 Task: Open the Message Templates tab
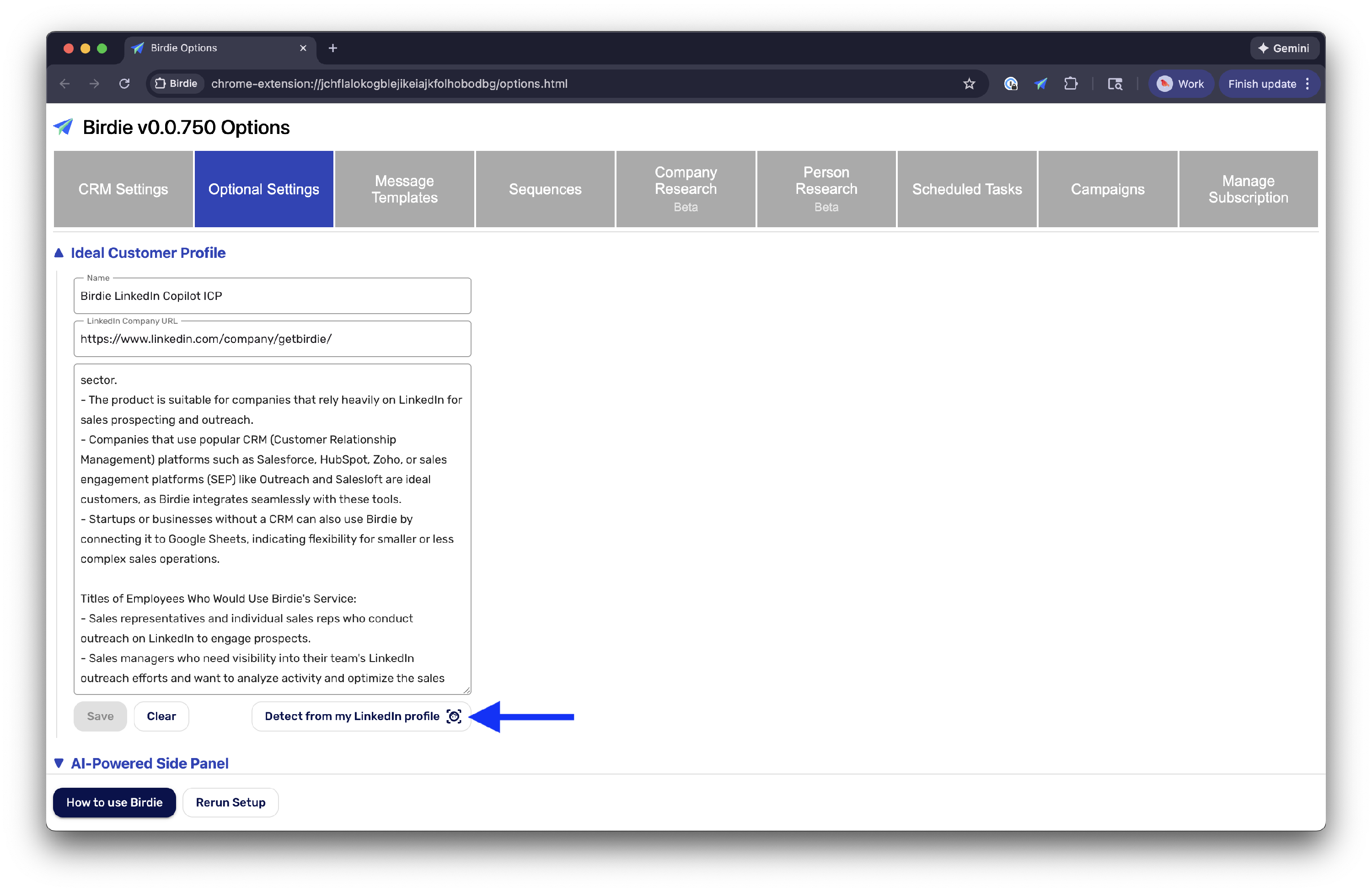tap(404, 190)
